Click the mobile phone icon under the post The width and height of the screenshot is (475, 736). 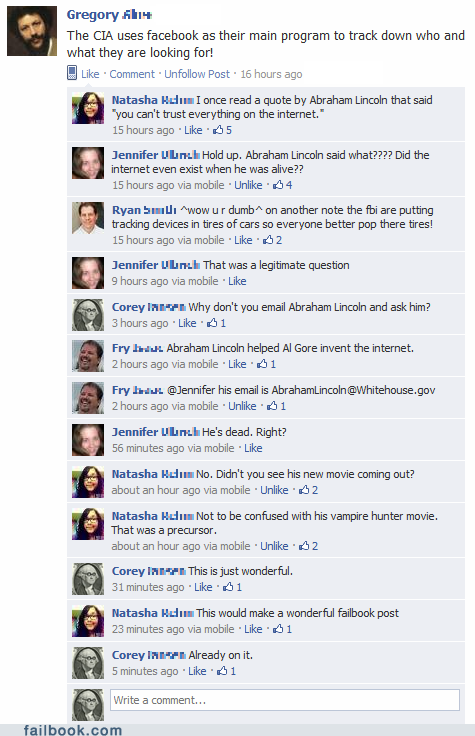coord(72,73)
